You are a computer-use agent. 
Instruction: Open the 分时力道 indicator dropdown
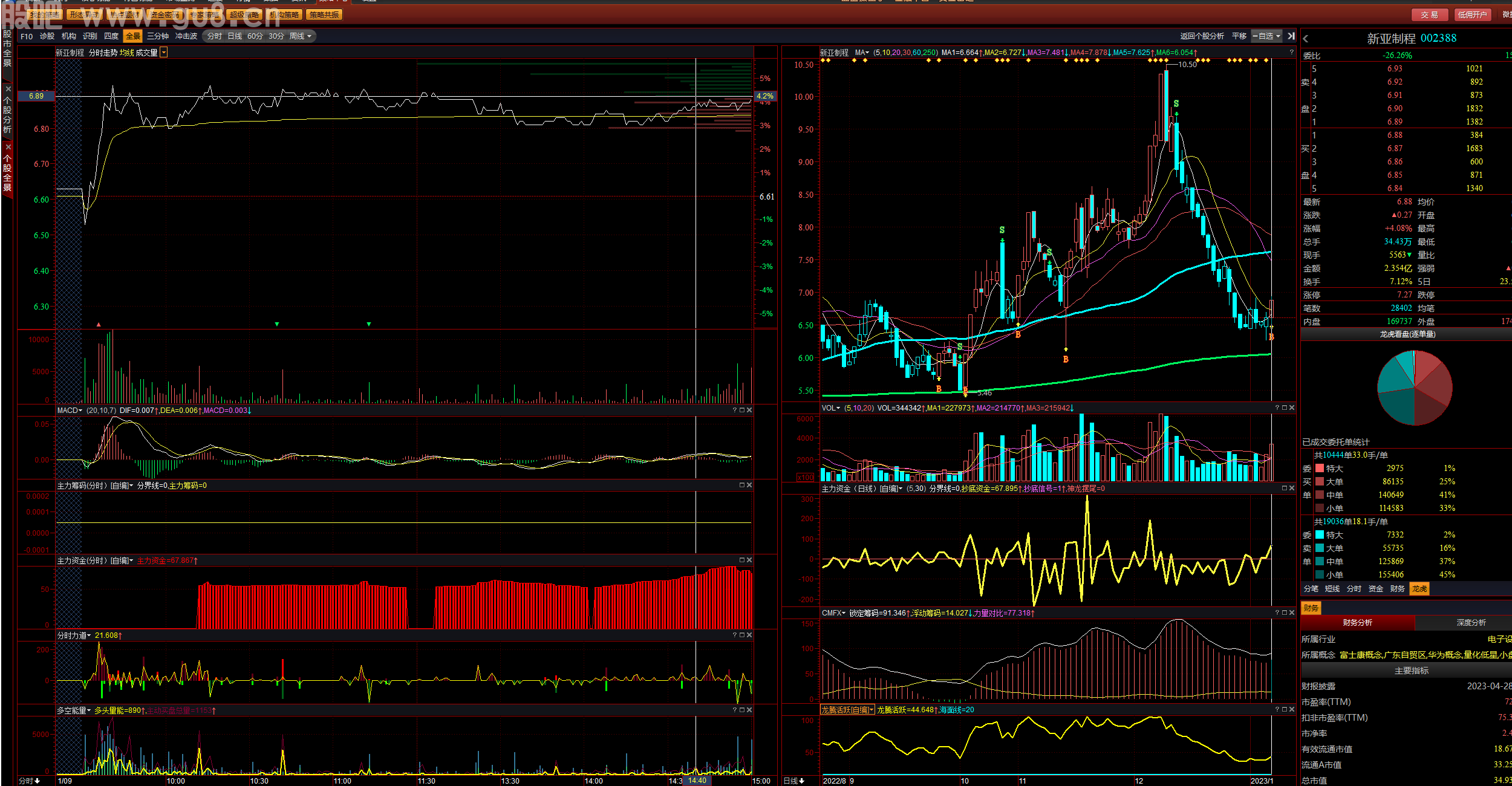click(74, 635)
